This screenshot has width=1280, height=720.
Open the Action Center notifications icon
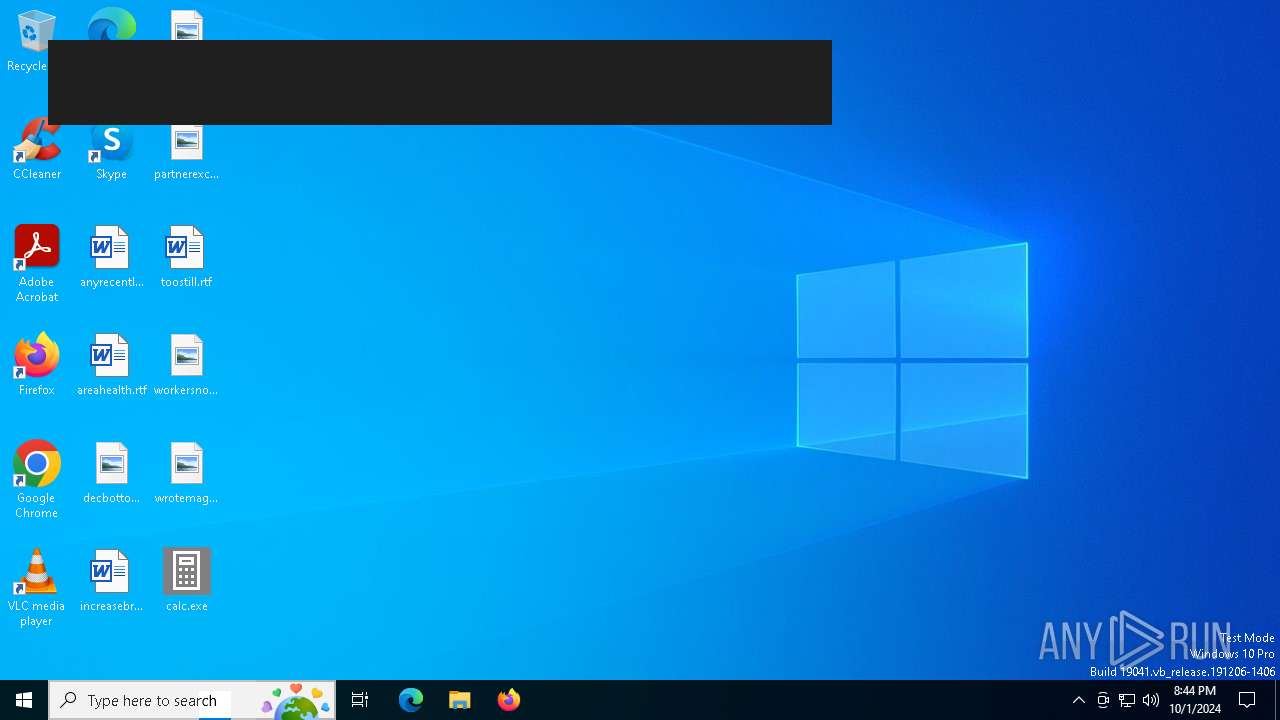[x=1247, y=700]
